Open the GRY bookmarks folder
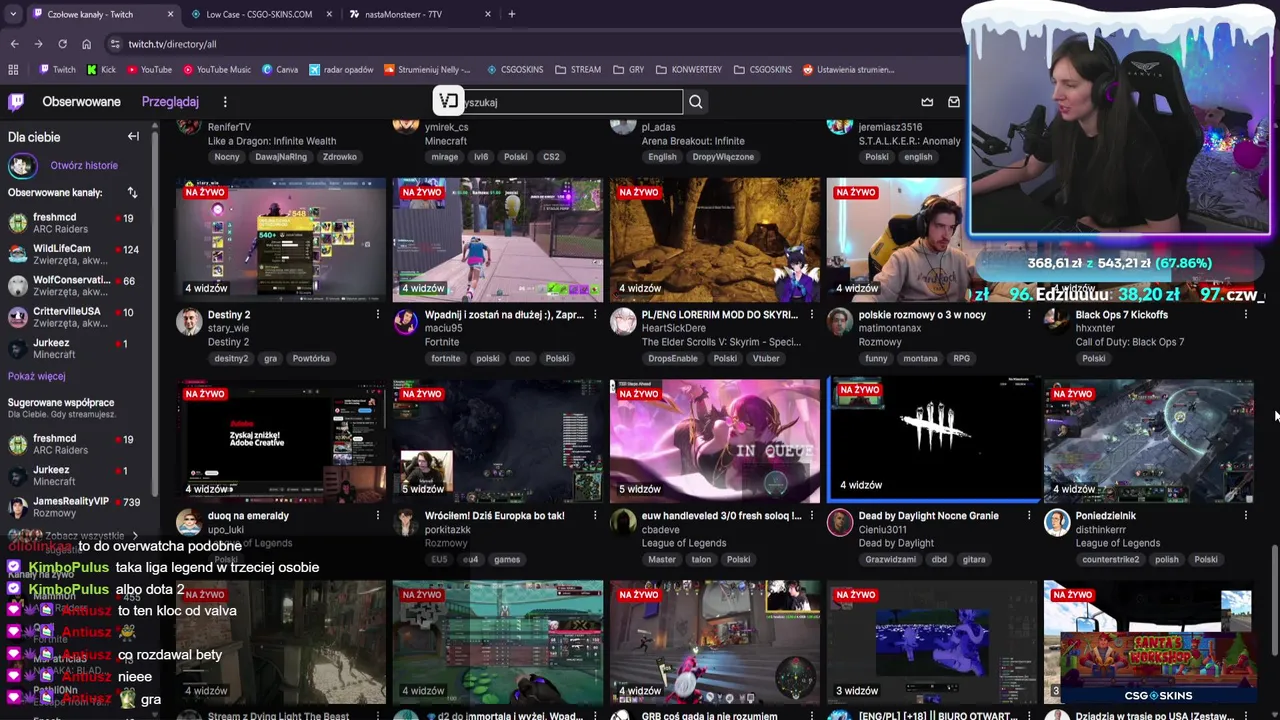The image size is (1280, 720). 628,70
